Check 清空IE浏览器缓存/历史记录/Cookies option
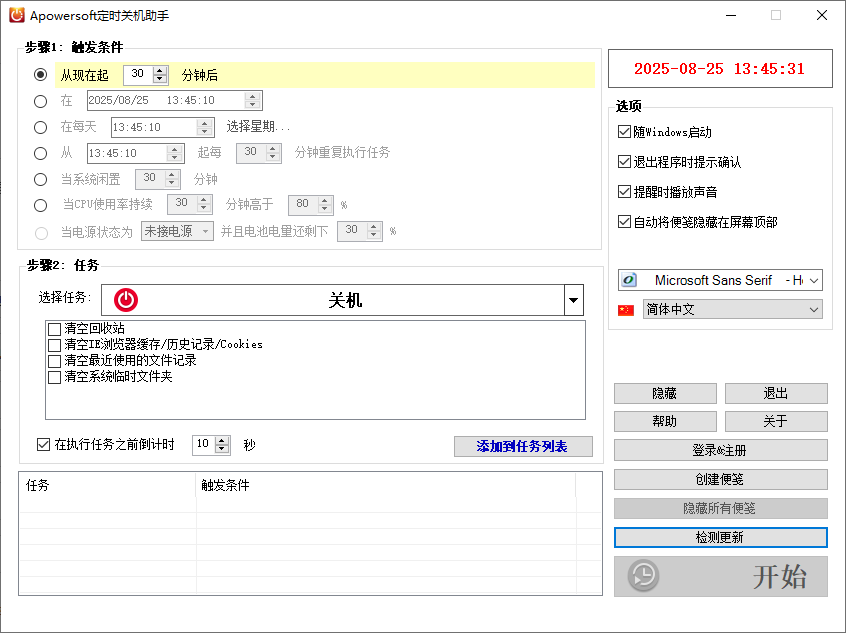 (54, 345)
